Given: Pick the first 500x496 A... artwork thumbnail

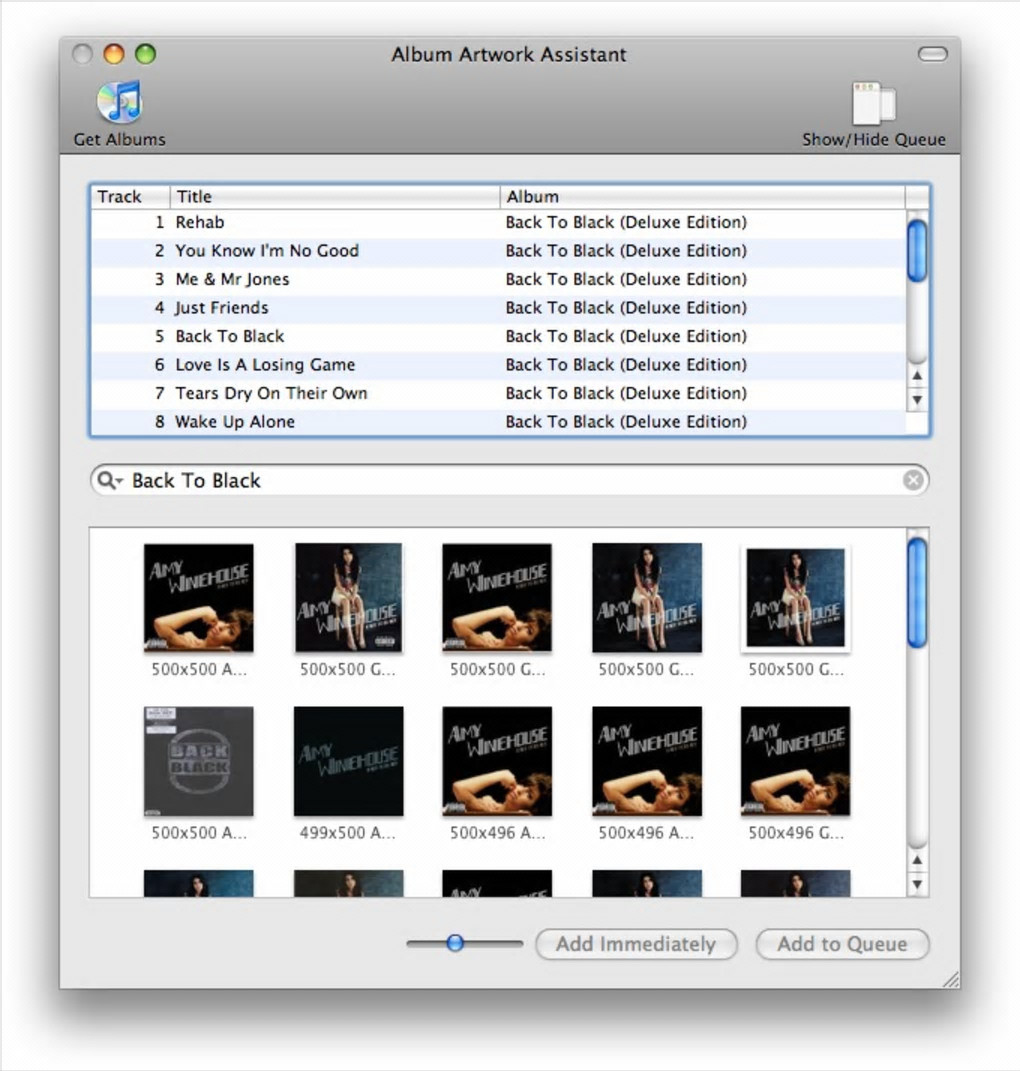Looking at the screenshot, I should click(497, 761).
